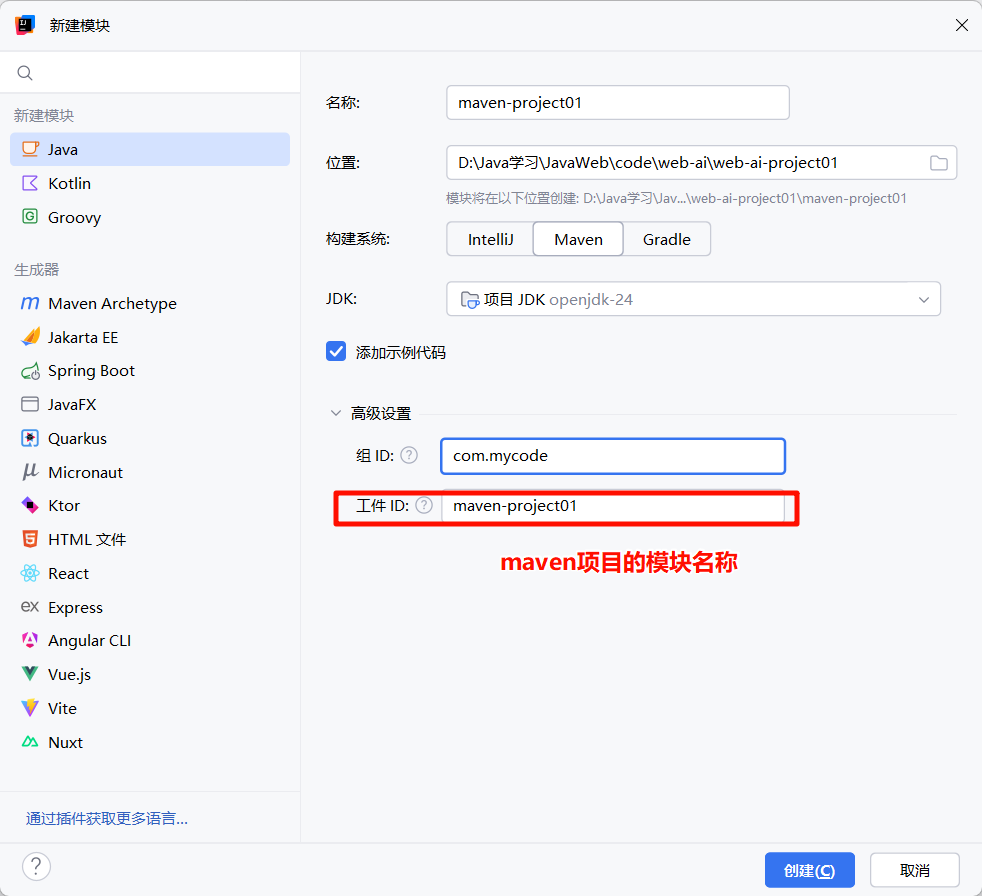Switch build system to Gradle
Screen dimensions: 982x896
[x=666, y=239]
